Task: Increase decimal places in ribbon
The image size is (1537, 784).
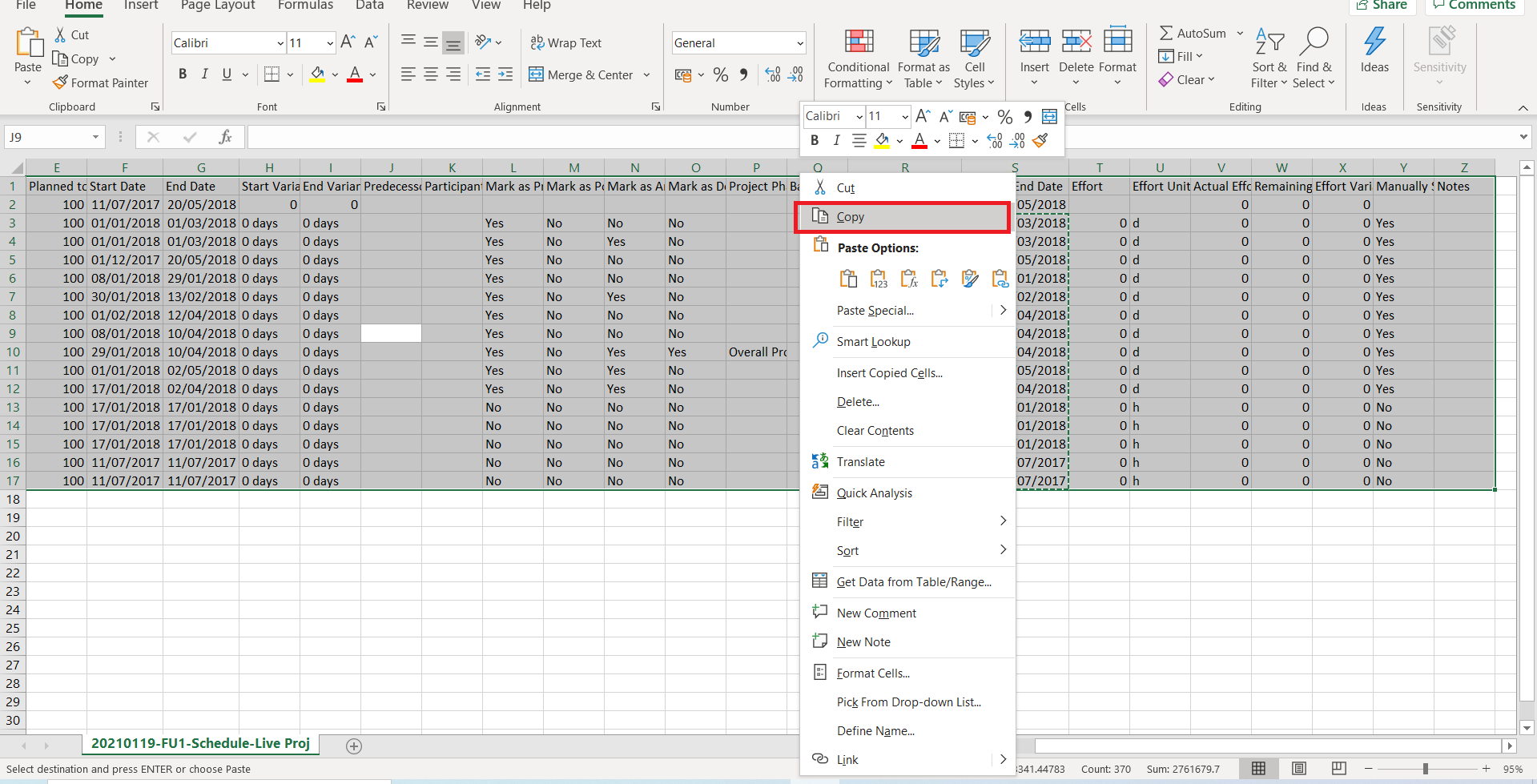Action: click(773, 75)
